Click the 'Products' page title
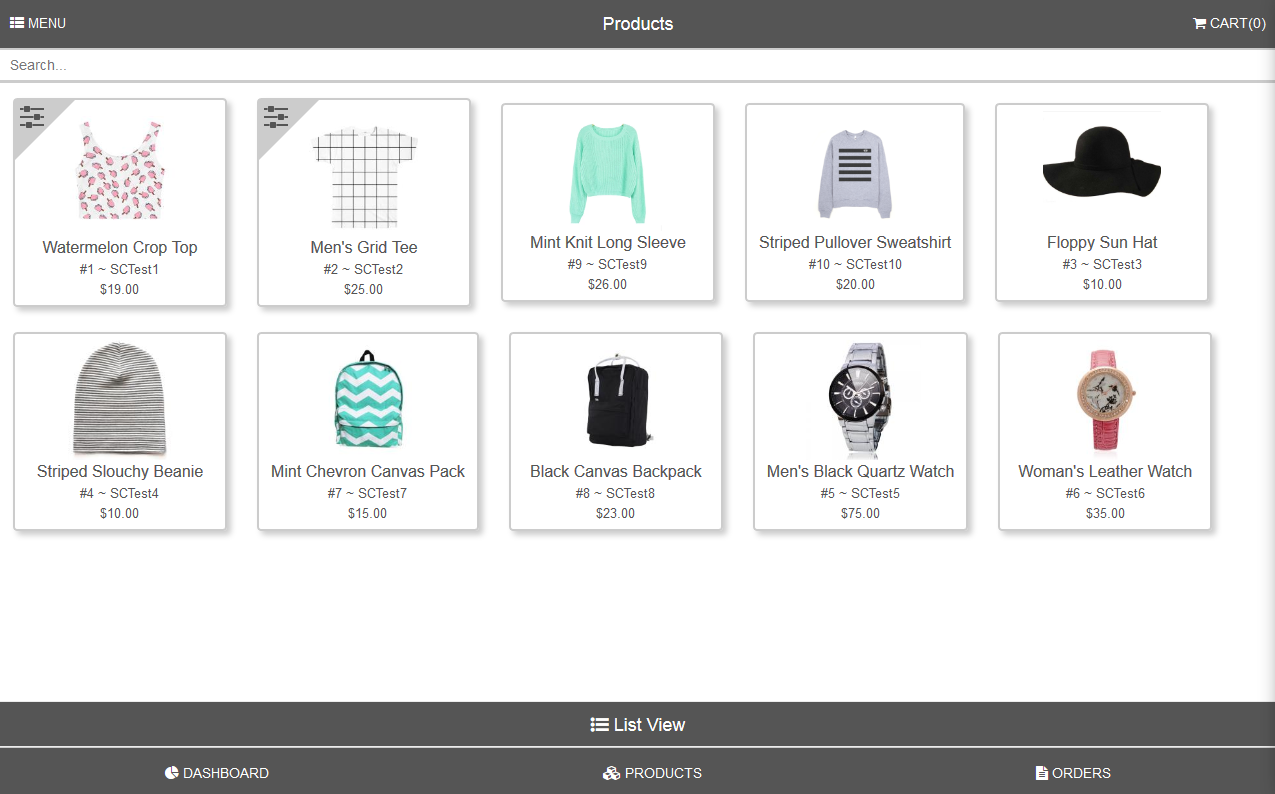Image resolution: width=1275 pixels, height=794 pixels. pyautogui.click(x=638, y=24)
